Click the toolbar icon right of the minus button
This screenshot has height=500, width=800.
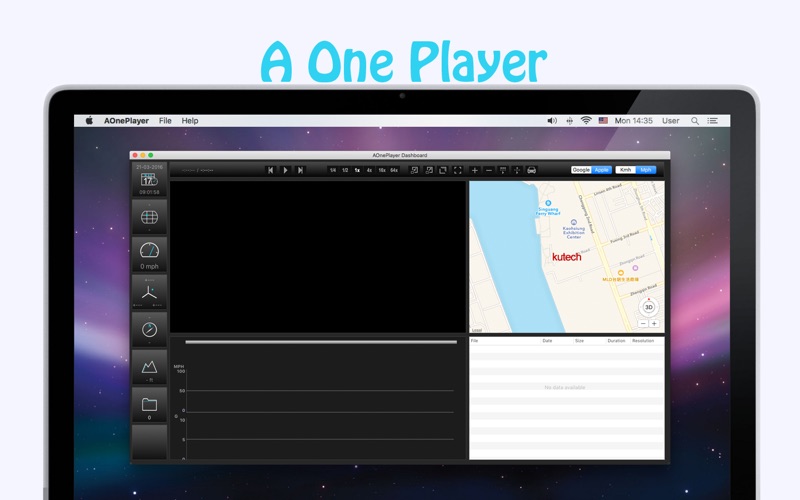click(x=503, y=170)
